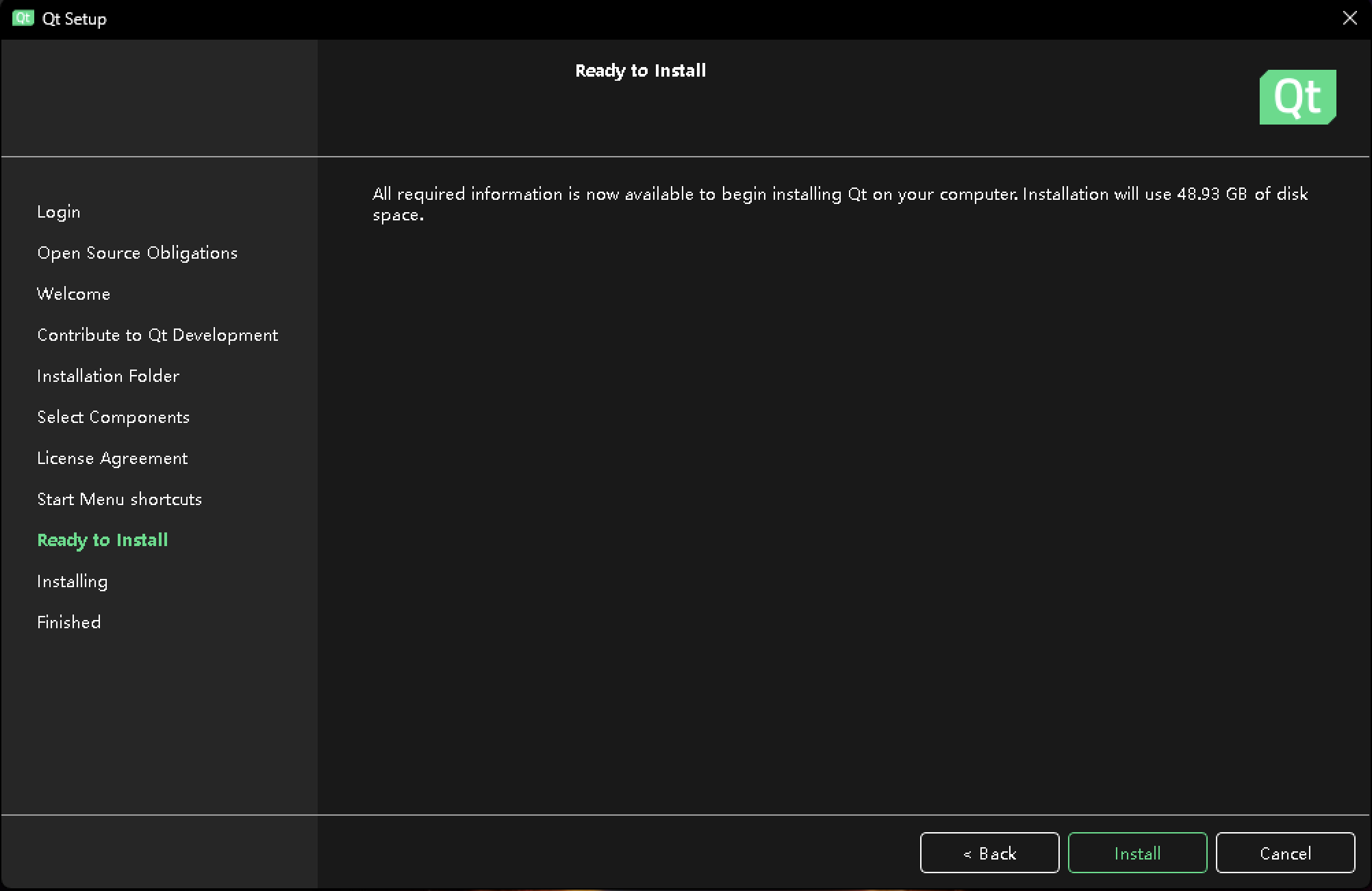Image resolution: width=1372 pixels, height=891 pixels.
Task: Open the Open Source Obligations step
Action: click(x=137, y=253)
